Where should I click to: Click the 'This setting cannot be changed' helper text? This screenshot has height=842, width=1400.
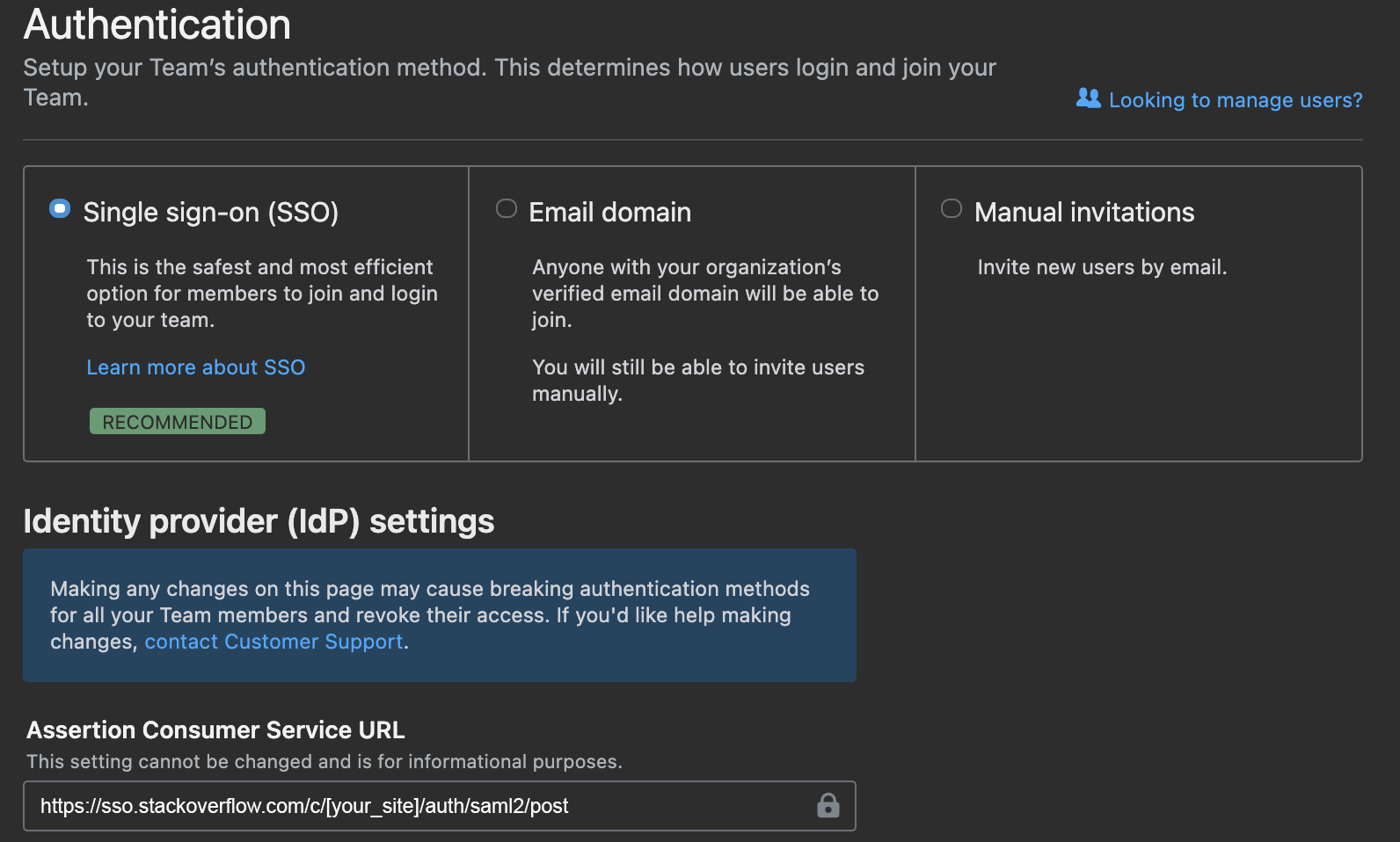click(x=324, y=762)
